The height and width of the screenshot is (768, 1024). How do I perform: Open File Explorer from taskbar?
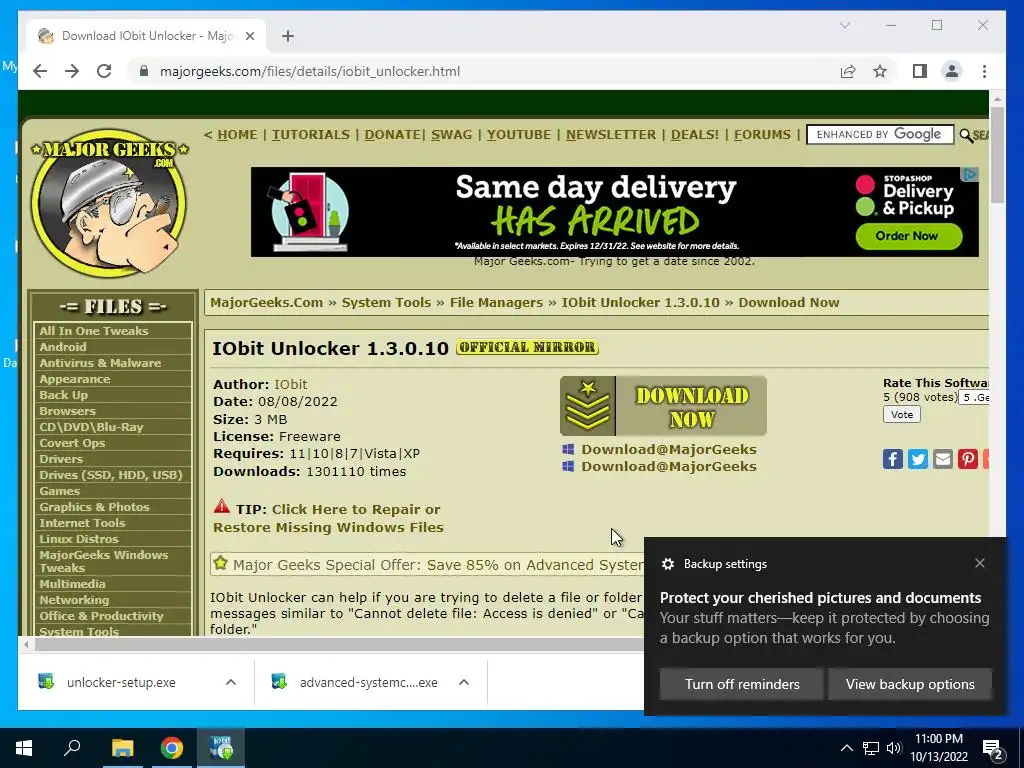point(122,748)
